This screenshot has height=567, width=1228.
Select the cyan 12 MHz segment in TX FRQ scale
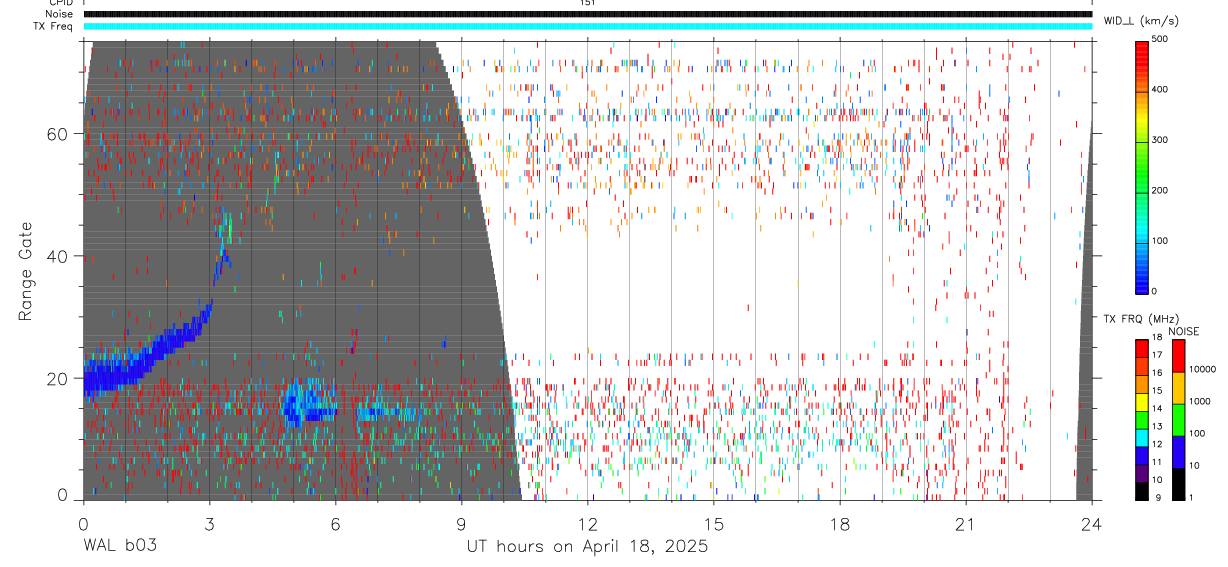(x=1141, y=438)
